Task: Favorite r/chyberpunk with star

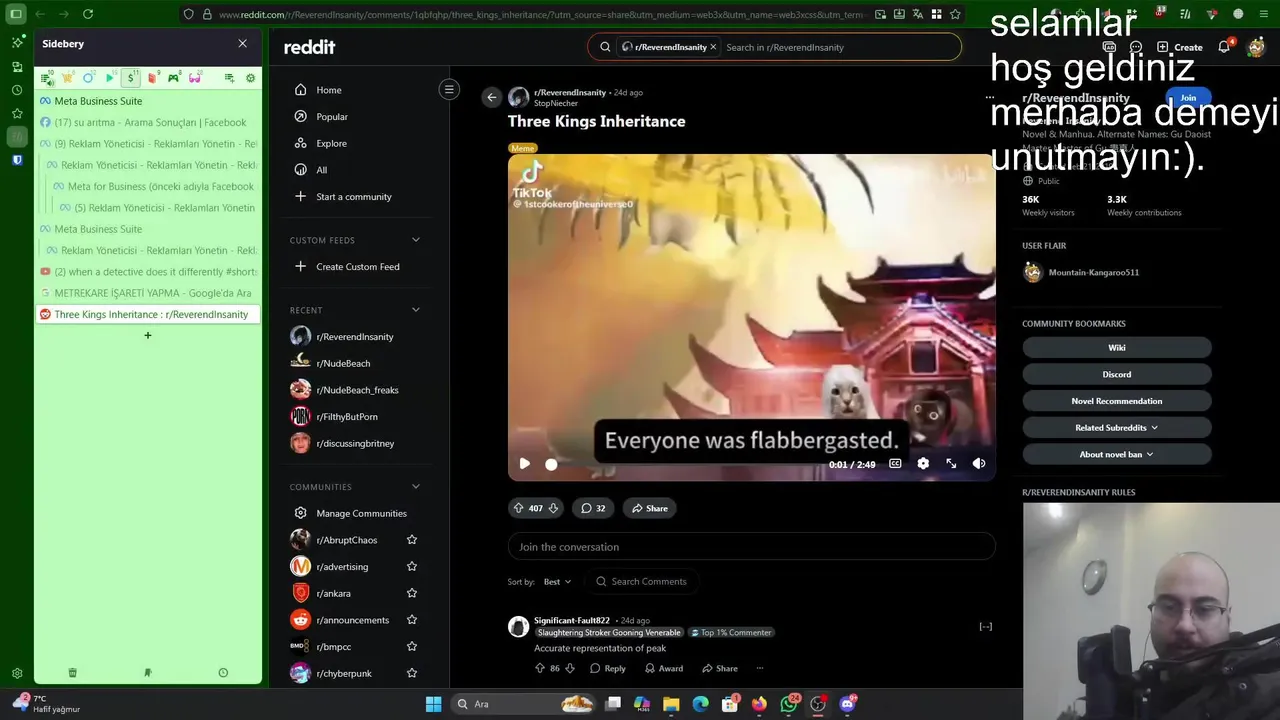Action: coord(412,673)
